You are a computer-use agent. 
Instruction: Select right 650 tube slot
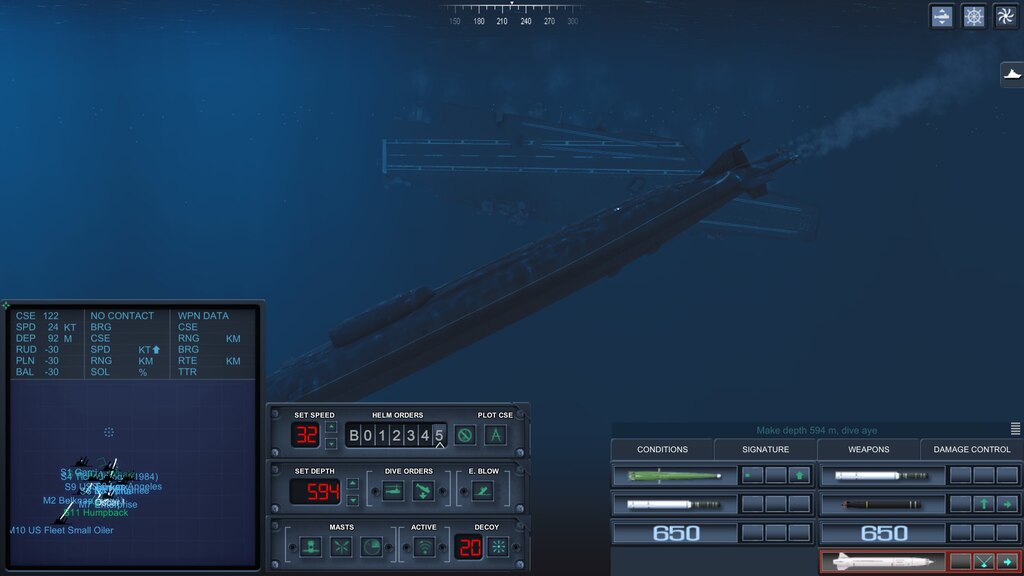click(882, 533)
